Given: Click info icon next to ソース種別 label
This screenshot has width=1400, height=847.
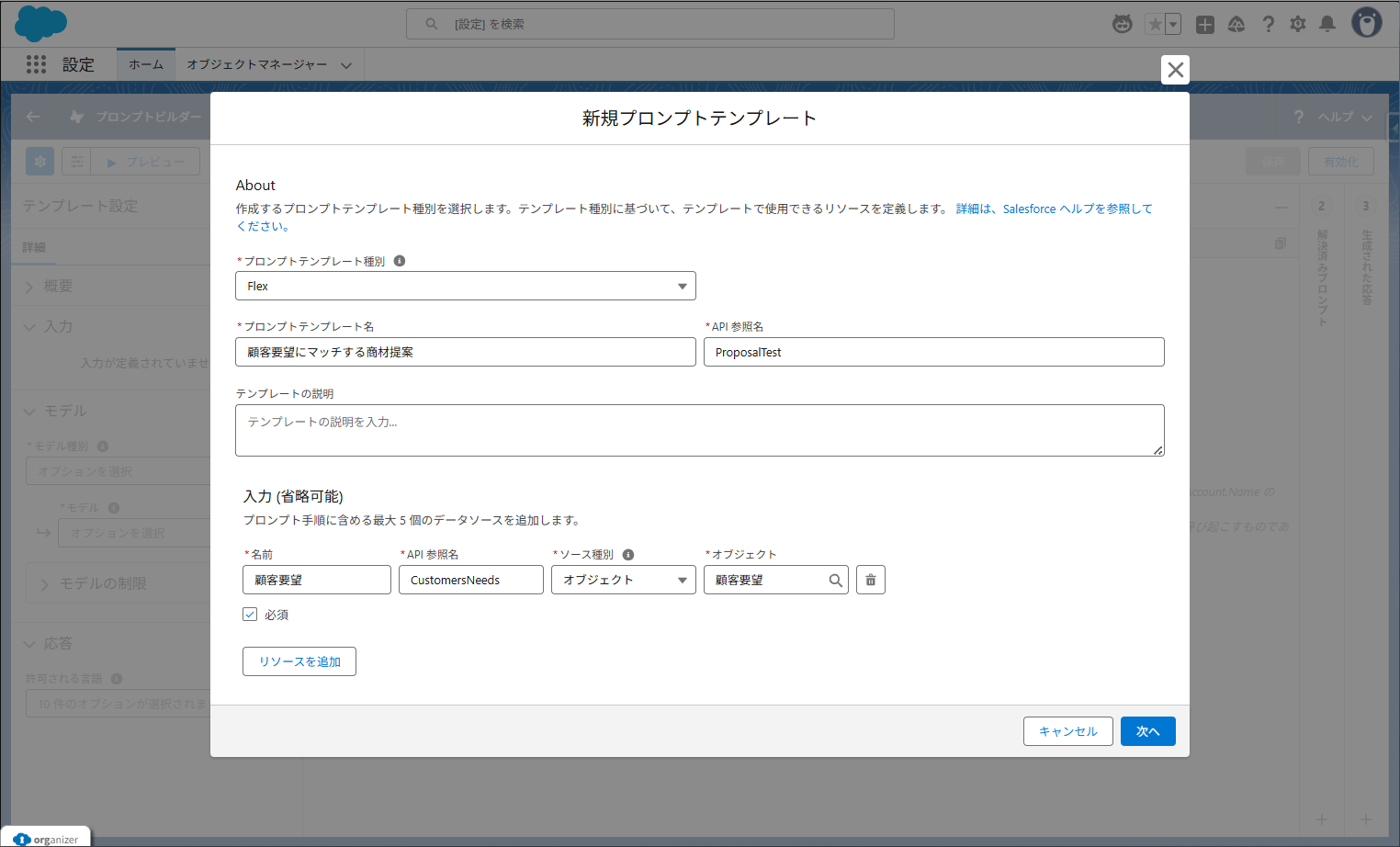Looking at the screenshot, I should coord(628,555).
